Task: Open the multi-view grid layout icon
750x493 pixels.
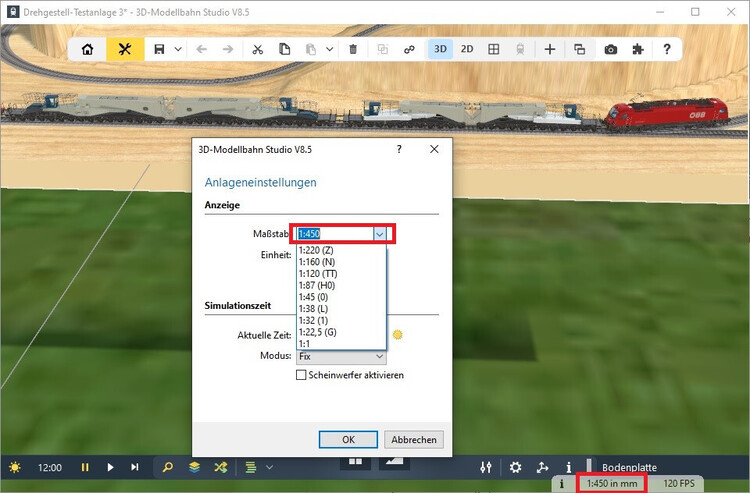Action: click(494, 49)
